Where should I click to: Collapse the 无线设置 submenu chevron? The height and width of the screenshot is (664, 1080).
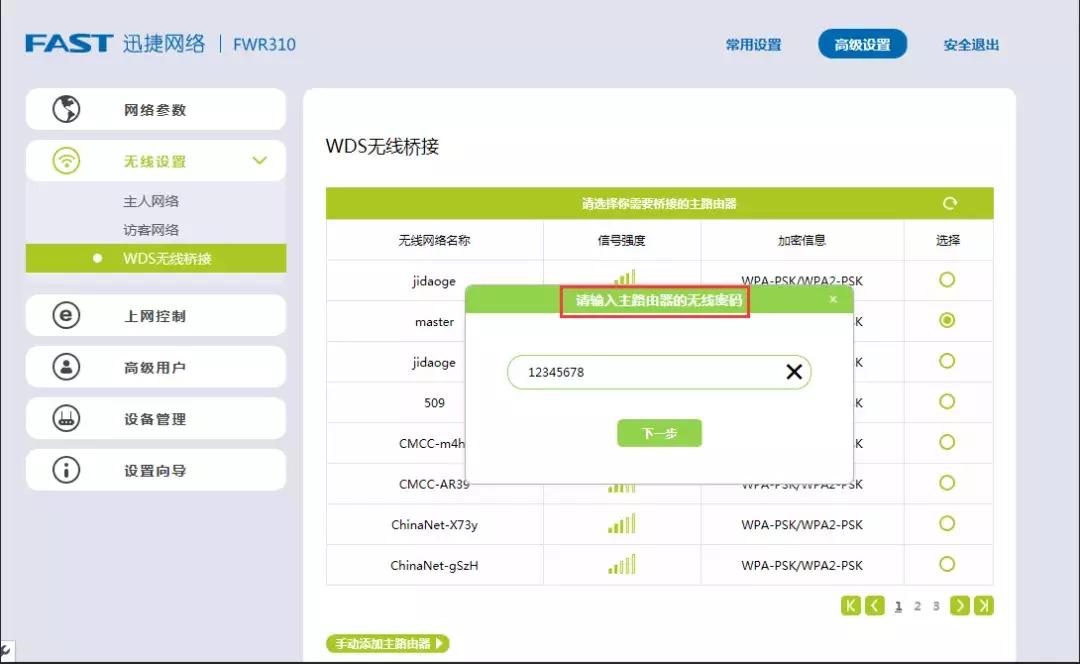259,160
